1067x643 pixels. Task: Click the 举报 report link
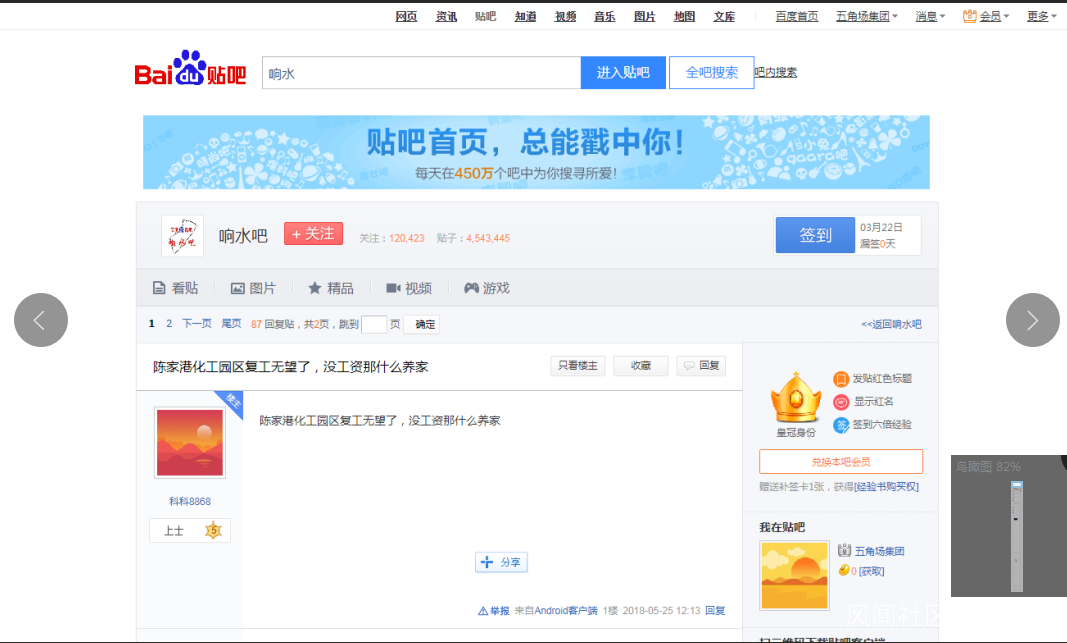(494, 611)
